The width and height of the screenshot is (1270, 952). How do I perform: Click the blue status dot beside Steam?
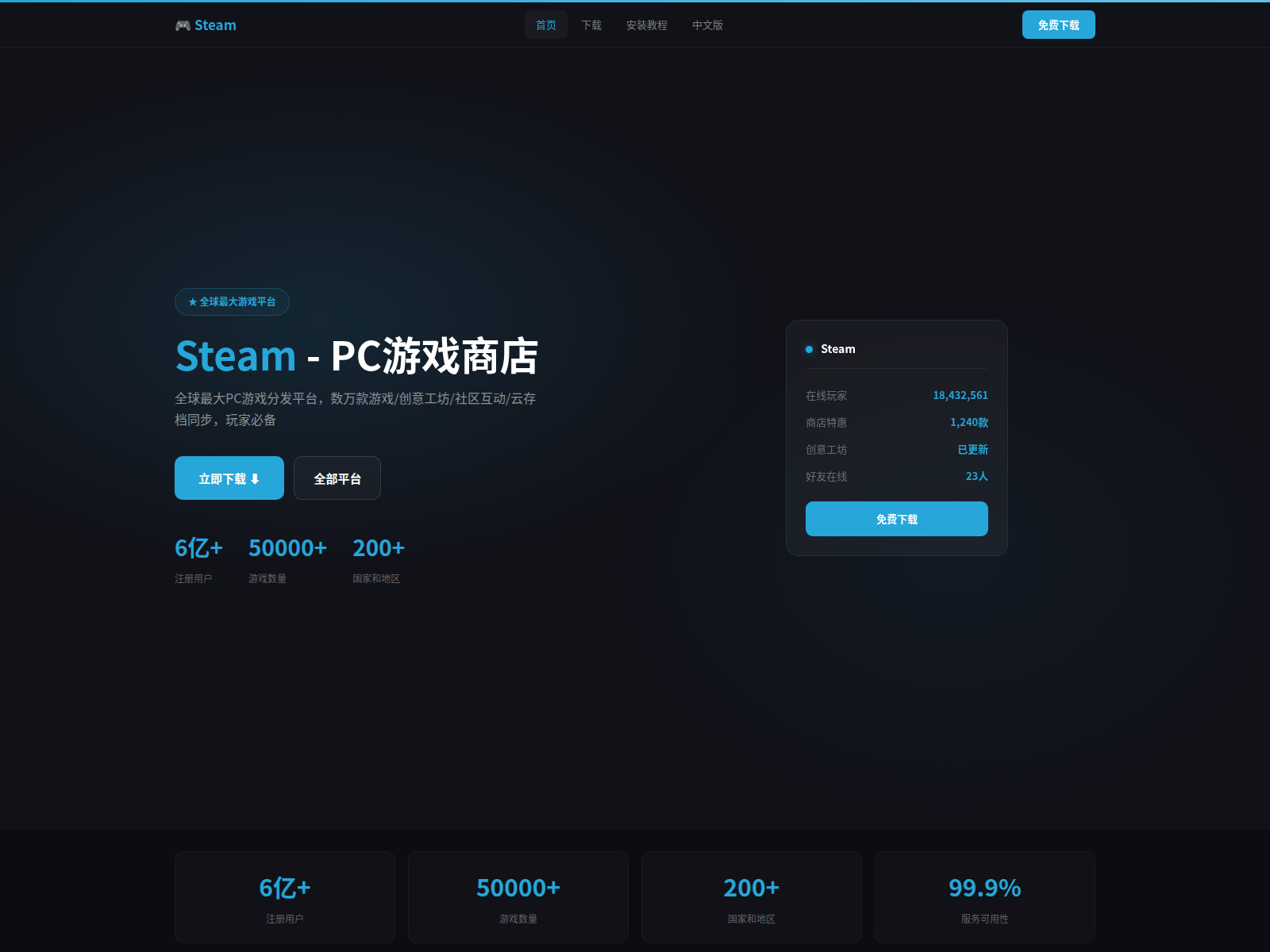pos(809,349)
